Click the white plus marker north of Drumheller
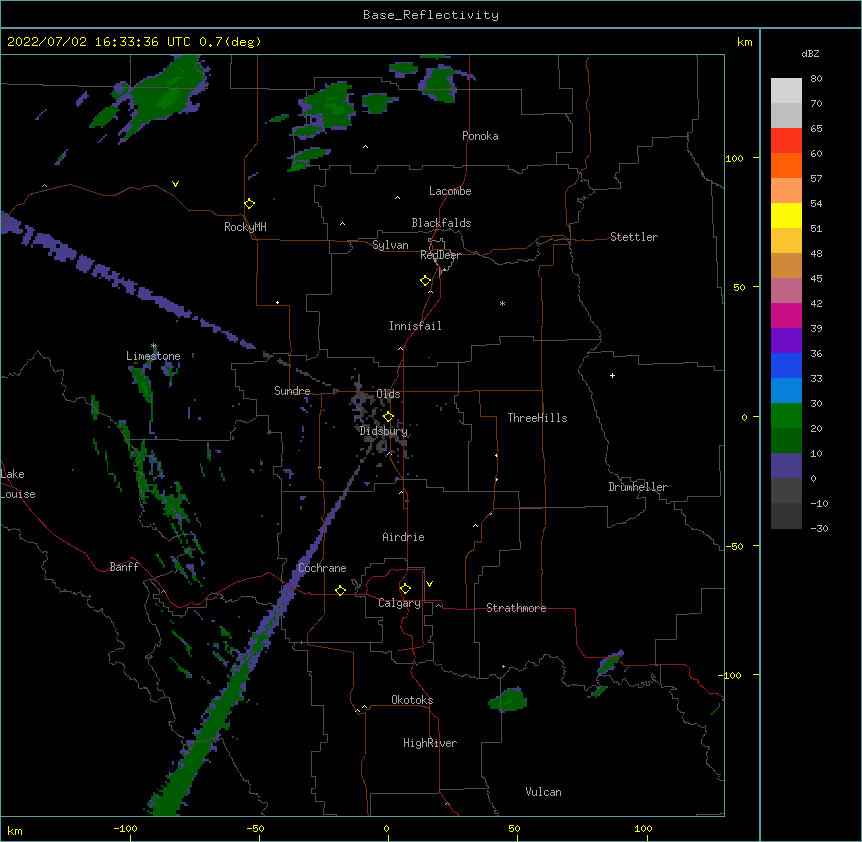Viewport: 862px width, 842px height. (612, 375)
